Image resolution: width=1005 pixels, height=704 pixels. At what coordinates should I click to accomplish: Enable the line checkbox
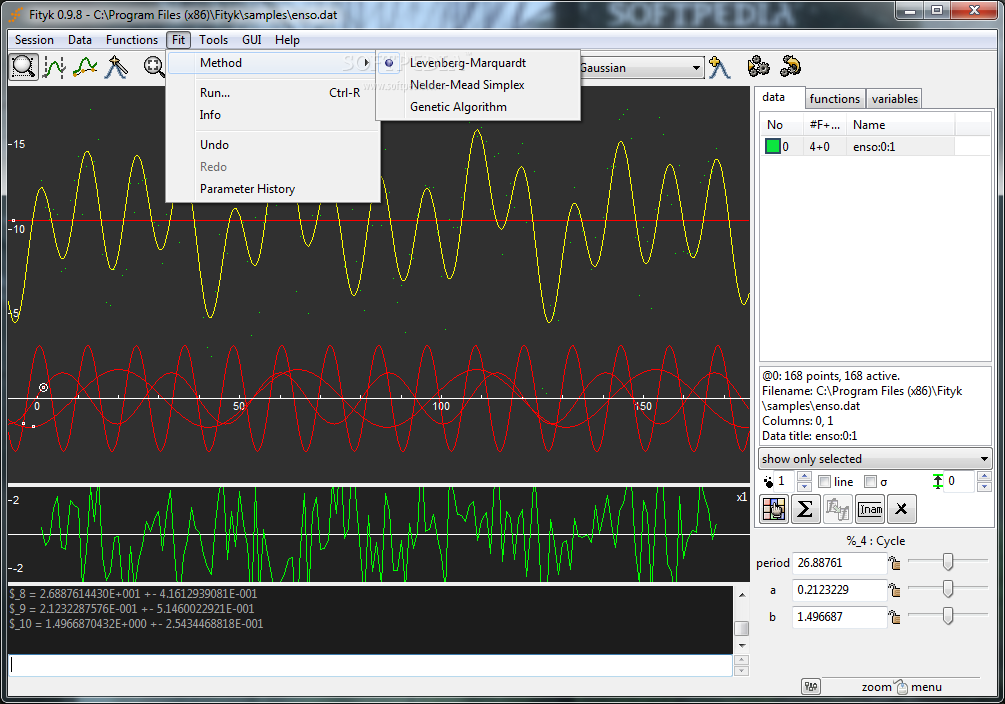pos(825,482)
